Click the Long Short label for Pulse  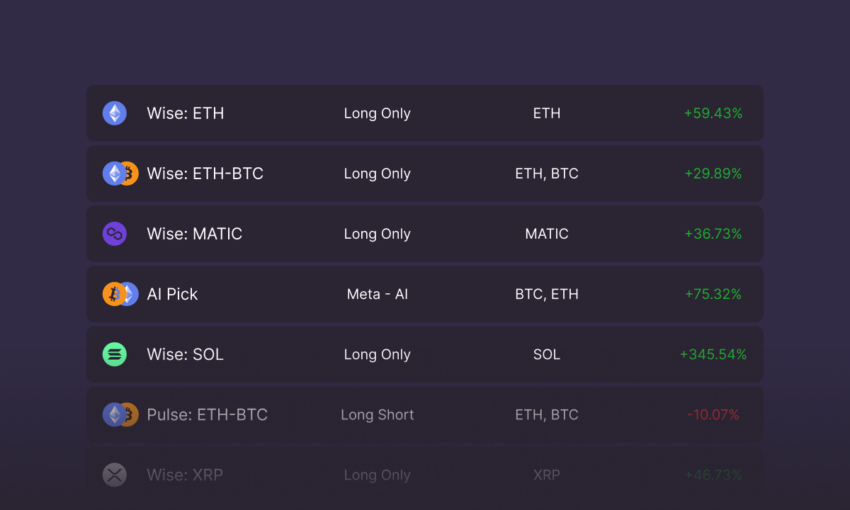pos(377,415)
